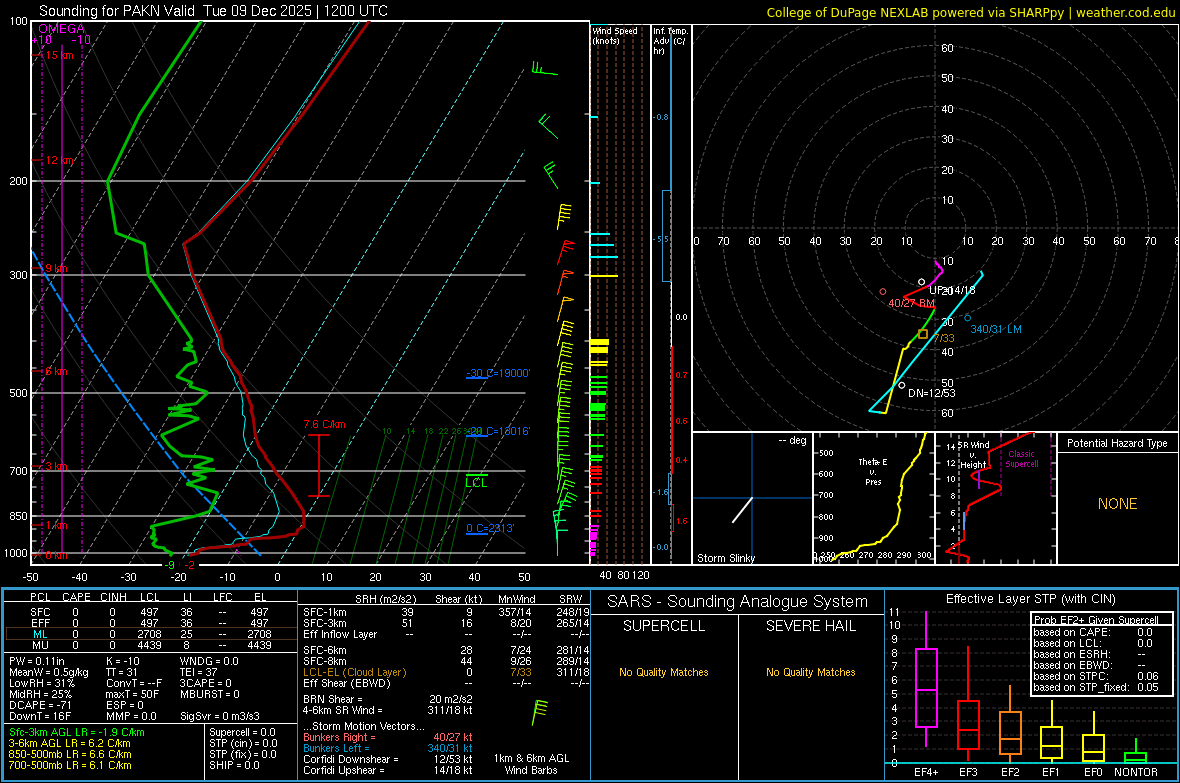Click the blue Bunkers left-mover circle on hodograph
This screenshot has width=1180, height=783.
pos(967,318)
